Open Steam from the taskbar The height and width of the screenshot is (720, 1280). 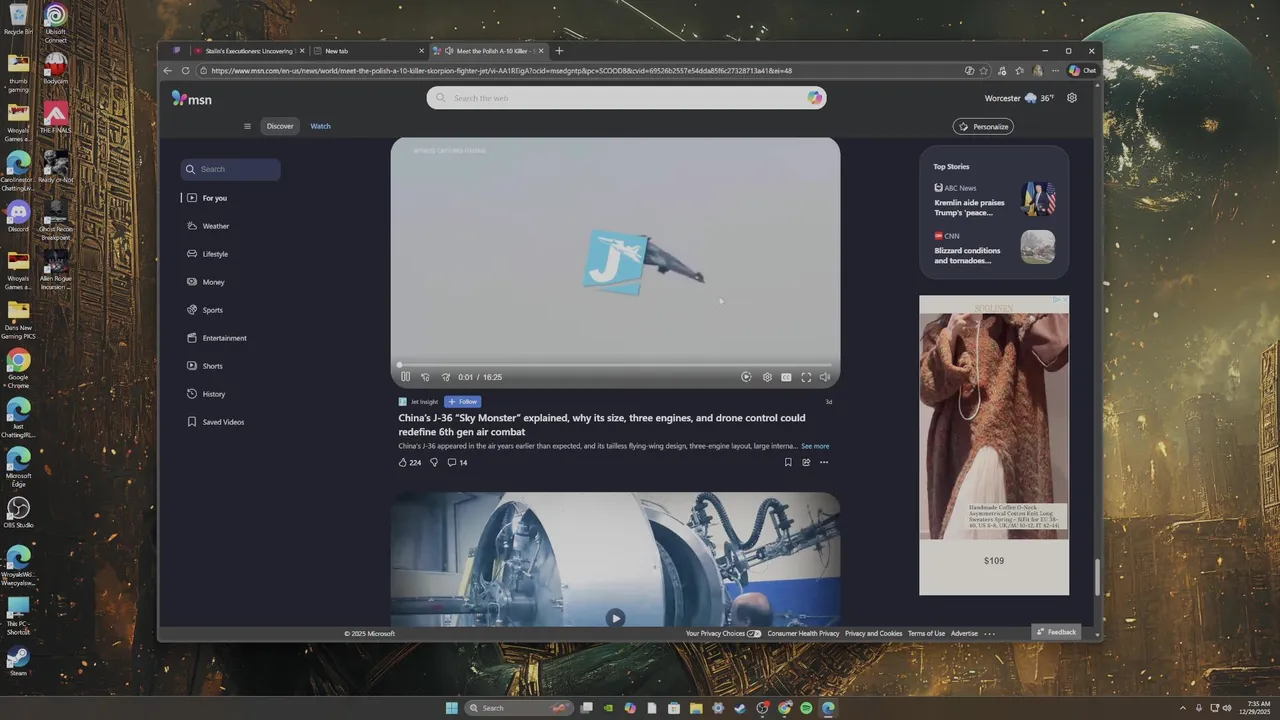740,708
